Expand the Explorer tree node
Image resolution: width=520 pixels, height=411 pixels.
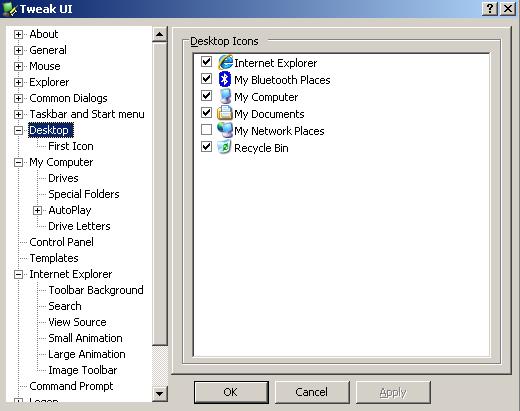[x=18, y=82]
